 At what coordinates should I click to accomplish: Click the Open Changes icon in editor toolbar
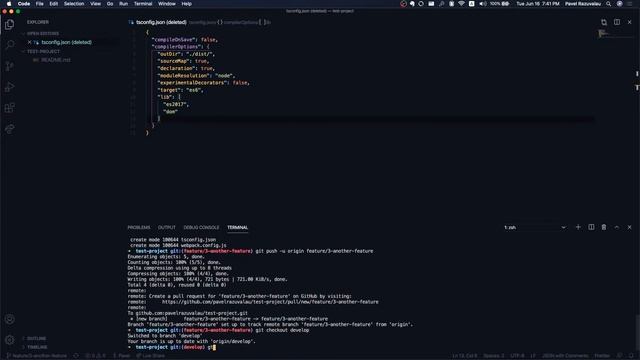(604, 22)
